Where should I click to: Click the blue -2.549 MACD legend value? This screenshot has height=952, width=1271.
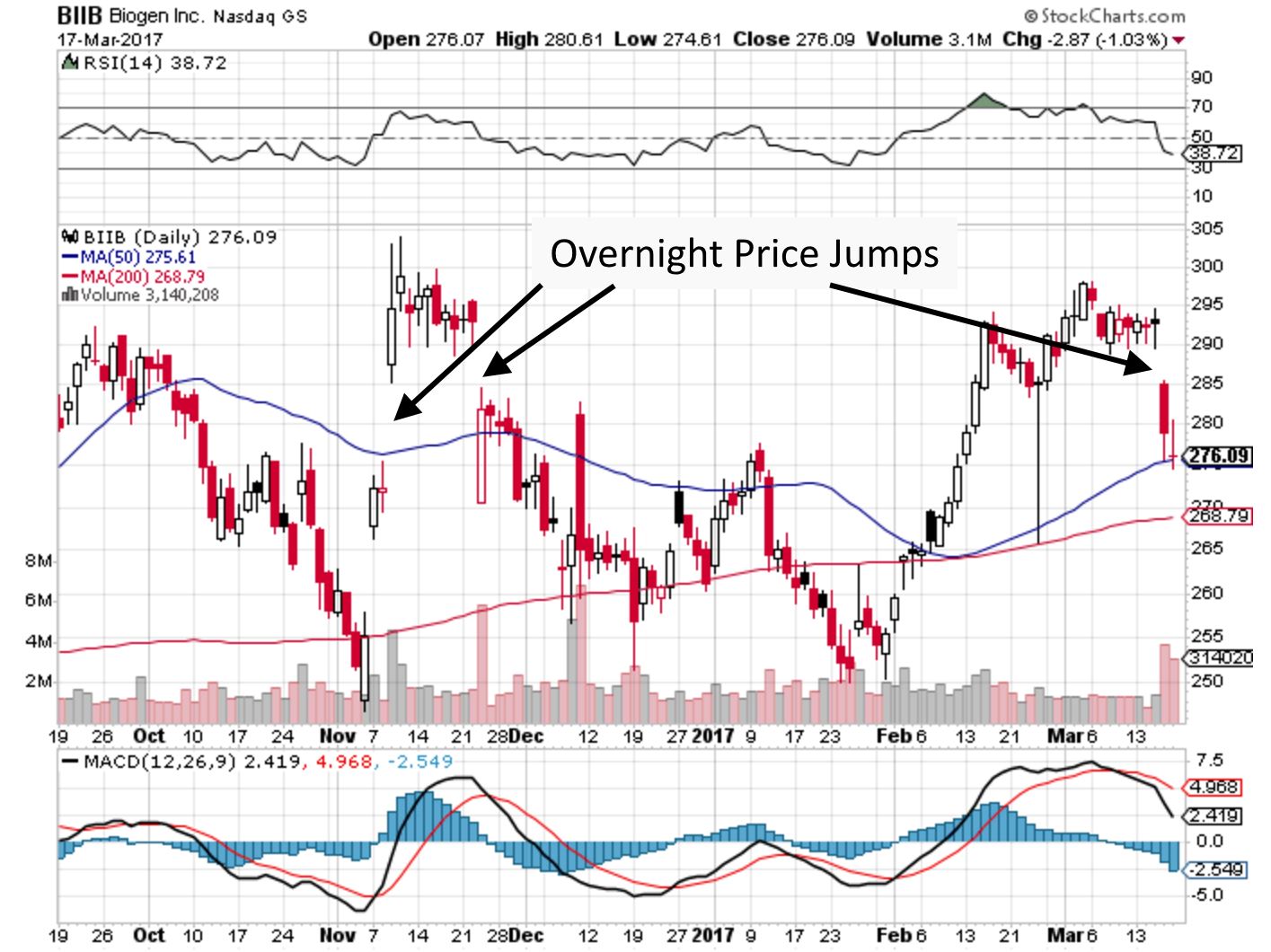pos(419,762)
